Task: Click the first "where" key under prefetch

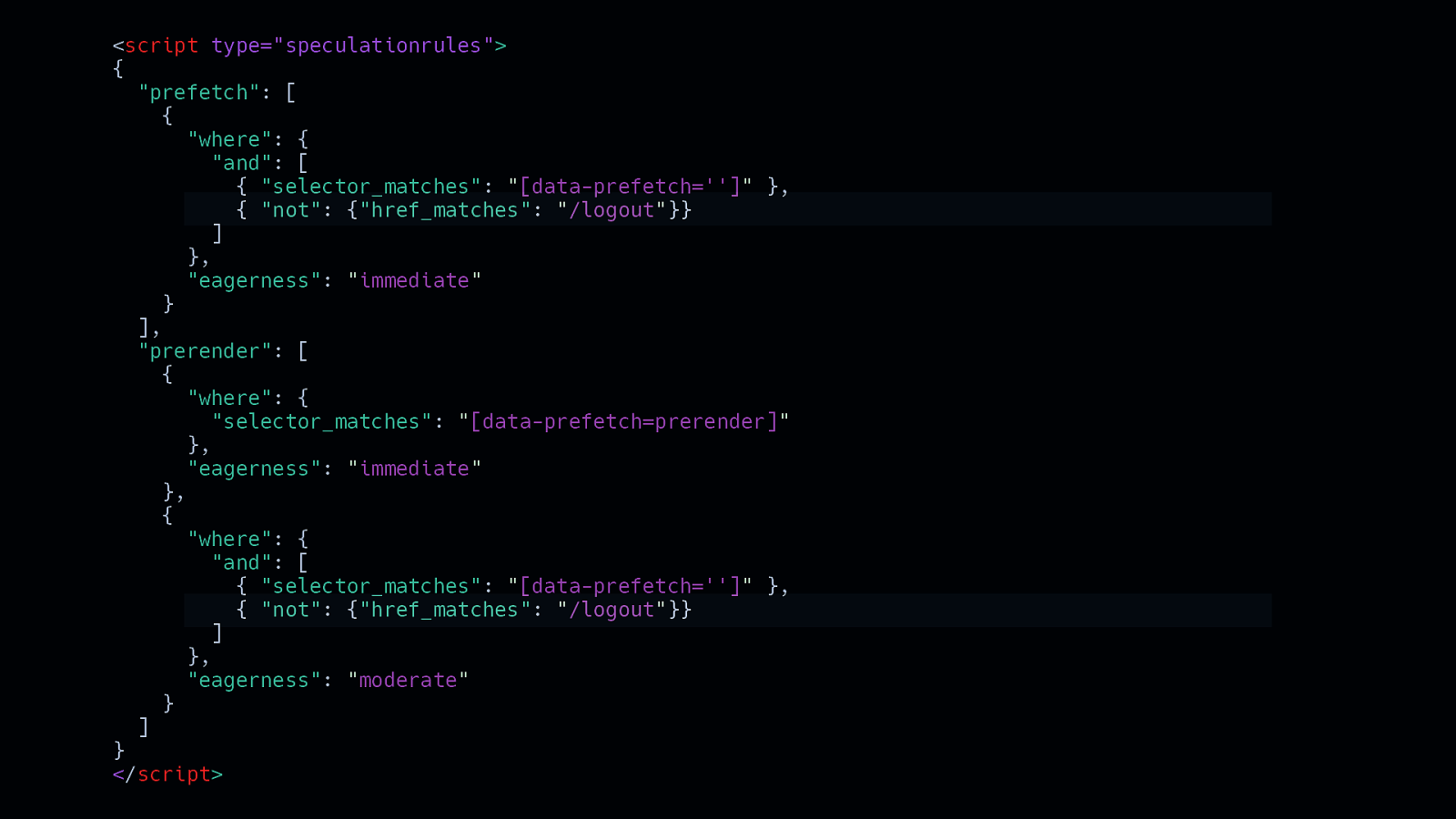Action: point(229,140)
